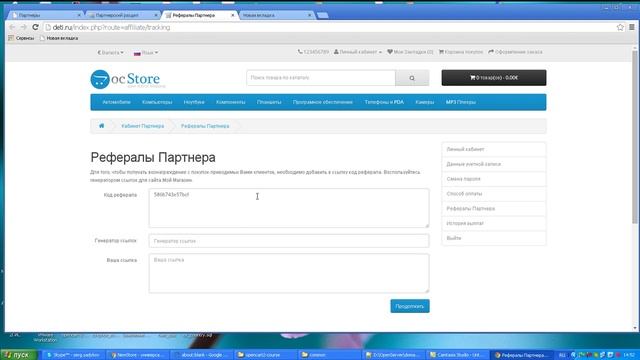640x360 pixels.
Task: Open a new tab with the new-tab button
Action: (322, 16)
